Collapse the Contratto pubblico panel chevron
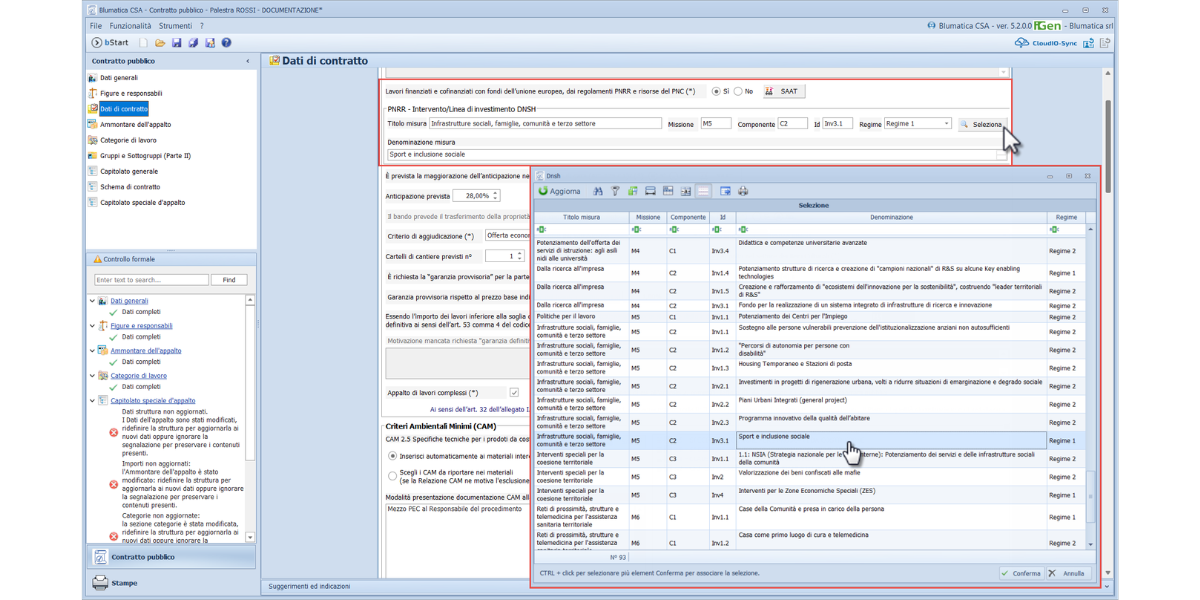The image size is (1200, 600). pos(248,61)
